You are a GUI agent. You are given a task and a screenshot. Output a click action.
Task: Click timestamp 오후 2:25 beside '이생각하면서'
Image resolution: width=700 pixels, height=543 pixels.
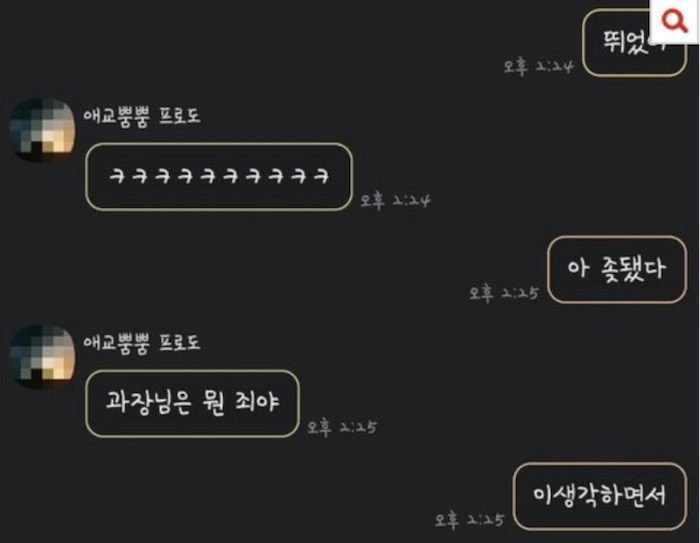click(x=470, y=520)
